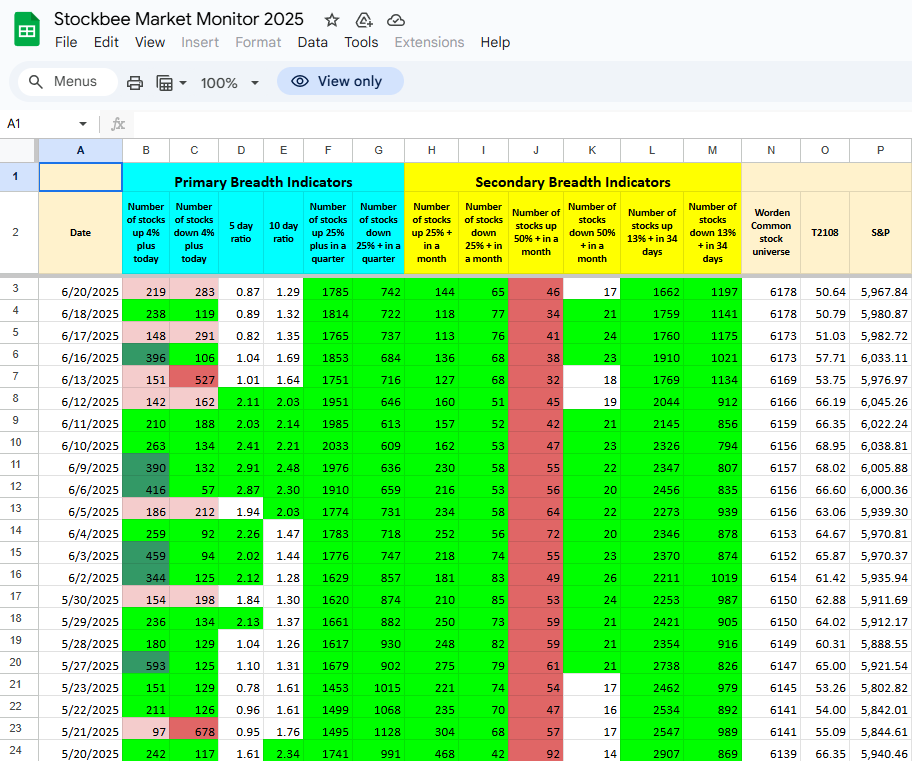
Task: Select the date cell 6/20/2025
Action: (80, 289)
